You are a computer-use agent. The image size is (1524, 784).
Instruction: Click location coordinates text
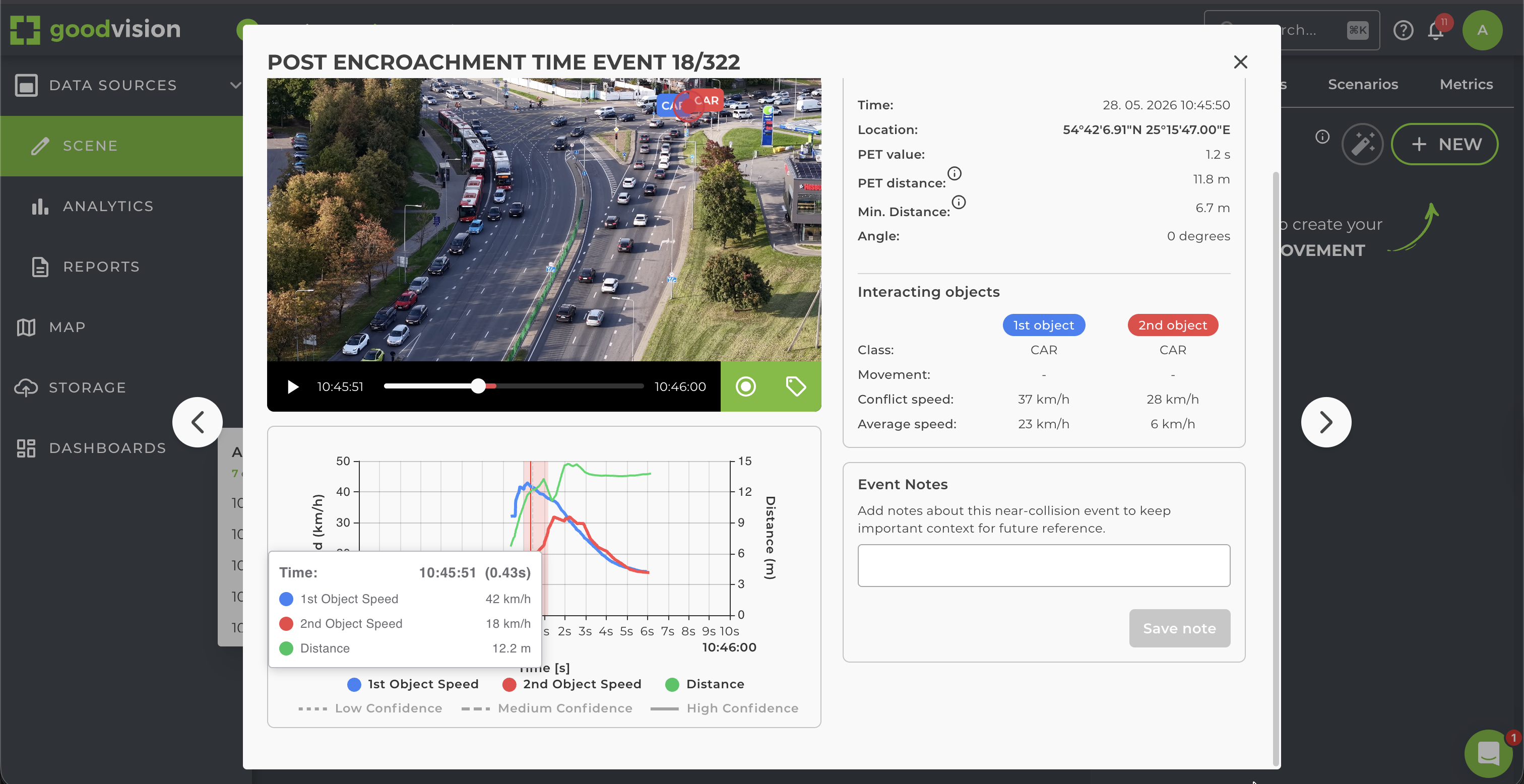(x=1146, y=129)
